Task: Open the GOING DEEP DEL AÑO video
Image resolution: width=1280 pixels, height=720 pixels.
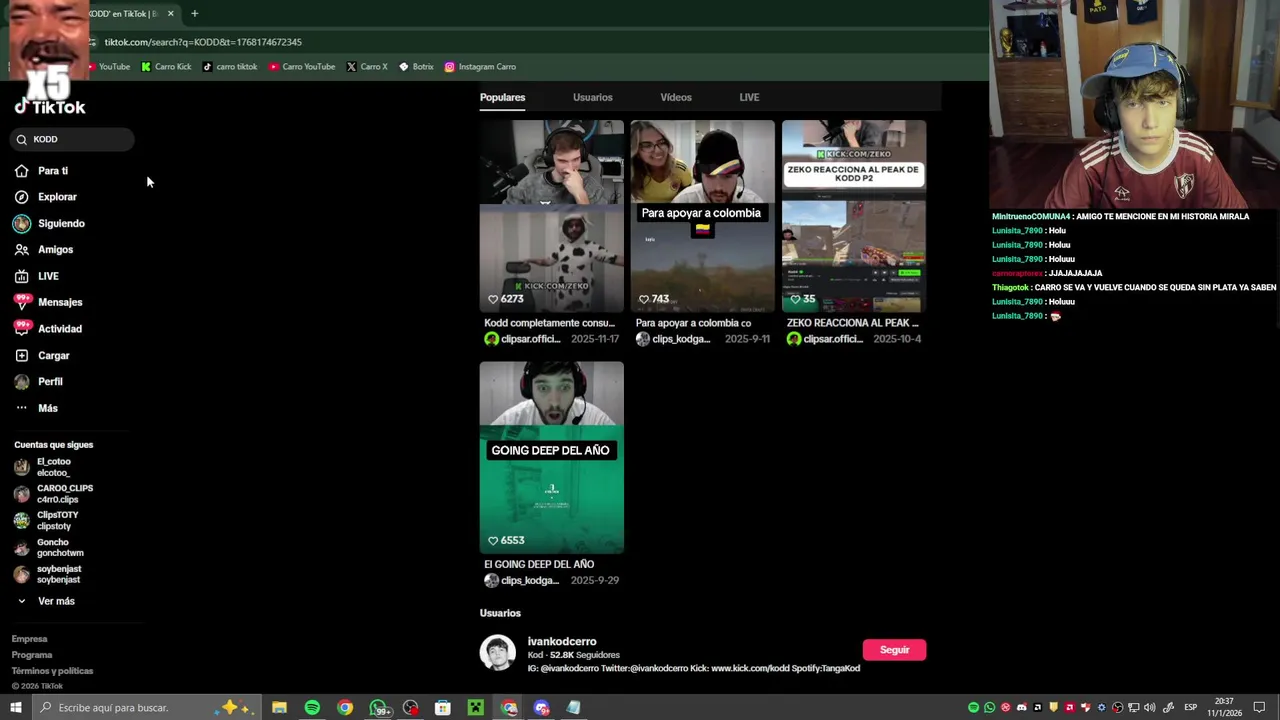Action: 551,457
